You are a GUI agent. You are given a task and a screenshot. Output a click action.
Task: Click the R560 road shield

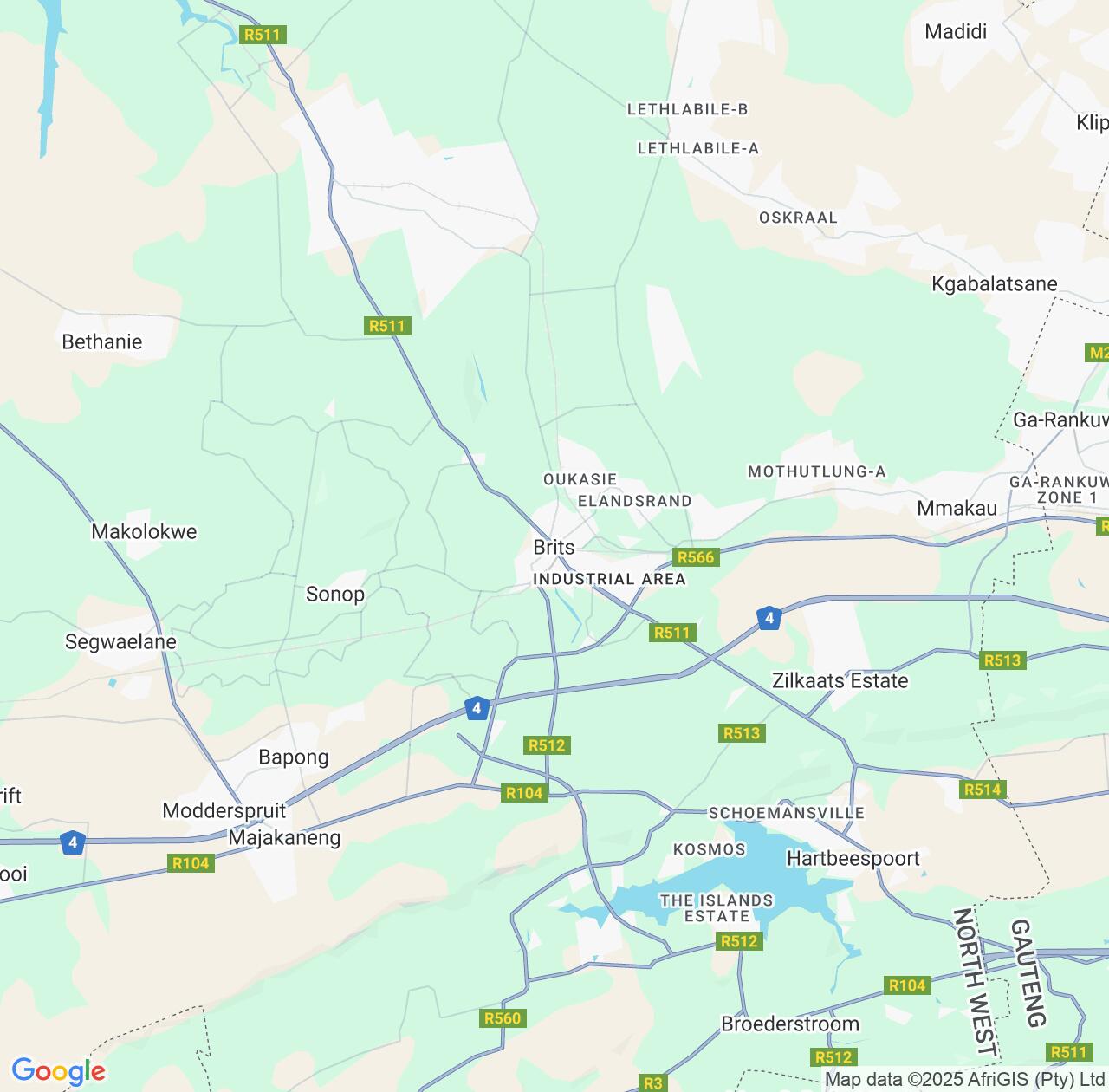(x=503, y=1018)
